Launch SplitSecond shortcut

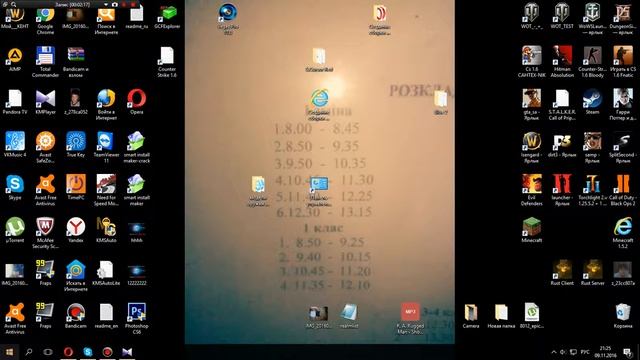tap(623, 148)
